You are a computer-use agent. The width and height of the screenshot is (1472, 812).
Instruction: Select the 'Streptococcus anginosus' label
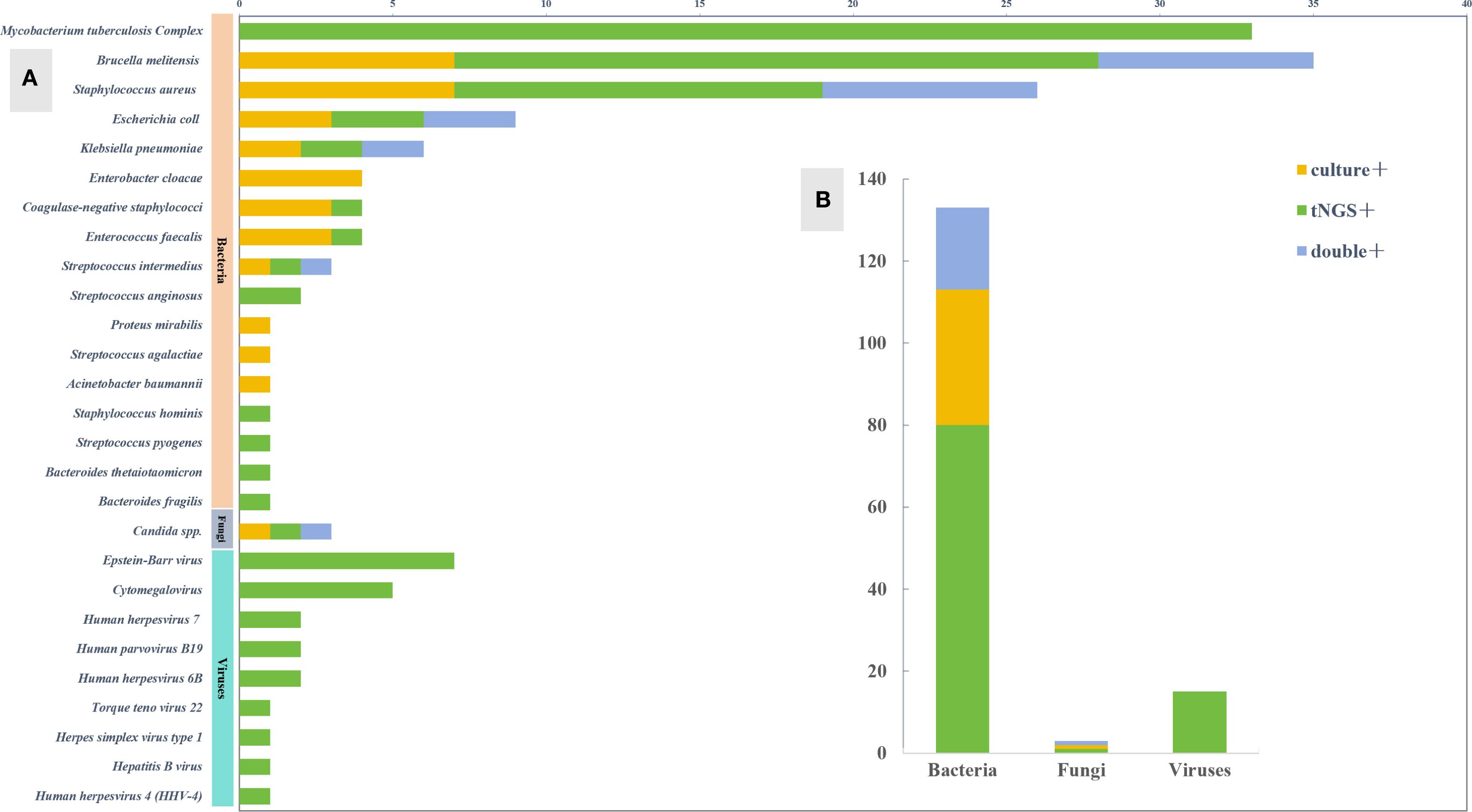pyautogui.click(x=136, y=296)
